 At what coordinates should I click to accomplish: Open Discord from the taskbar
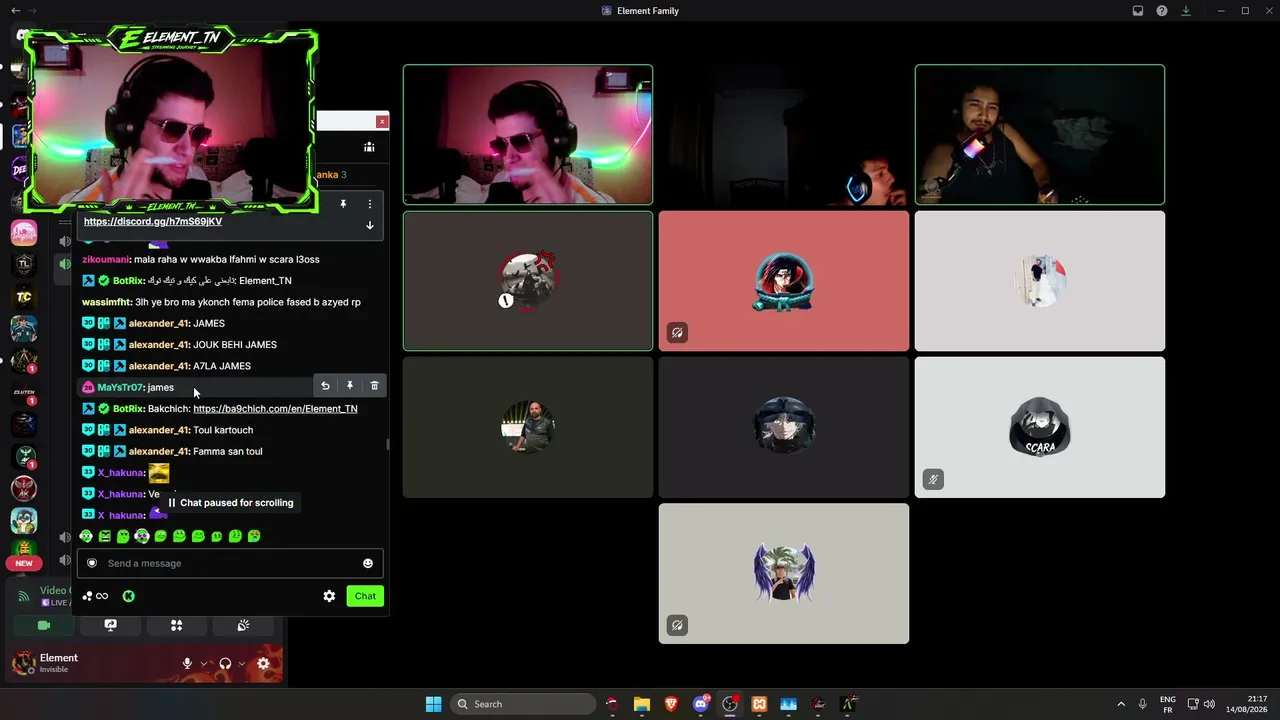701,704
